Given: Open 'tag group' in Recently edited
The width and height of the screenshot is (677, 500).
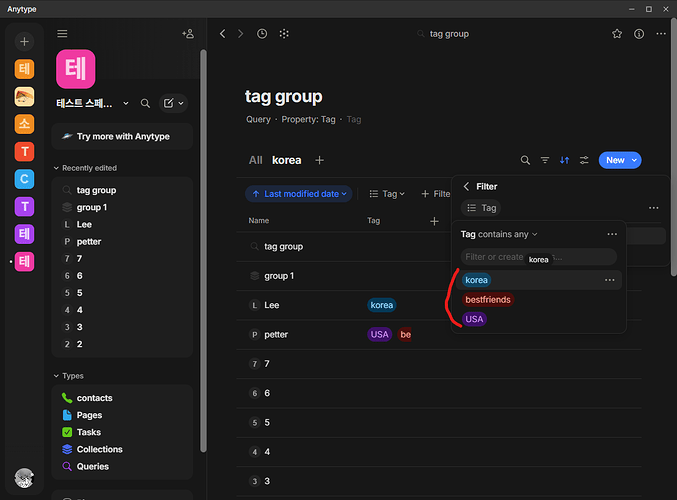Looking at the screenshot, I should 96,190.
